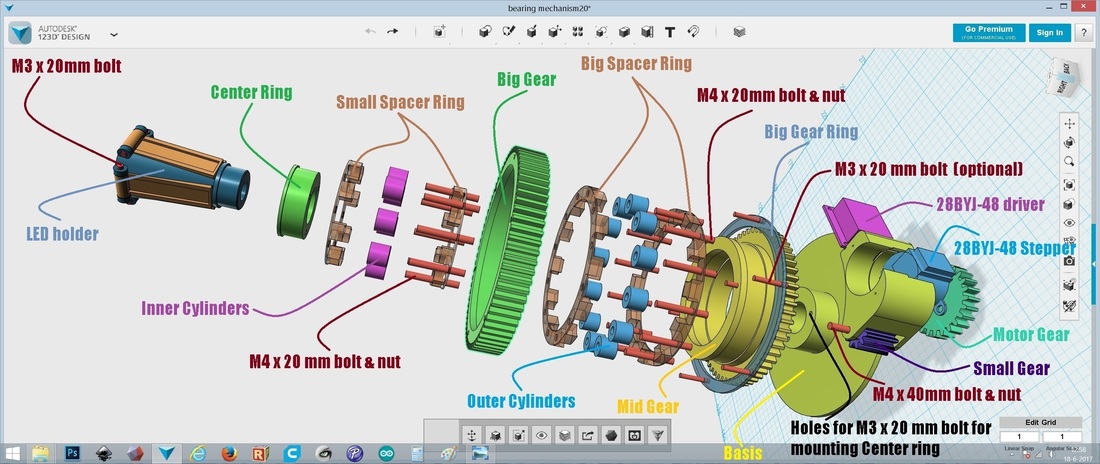Click Move tool in bottom context toolbar
The image size is (1100, 464).
tap(472, 435)
